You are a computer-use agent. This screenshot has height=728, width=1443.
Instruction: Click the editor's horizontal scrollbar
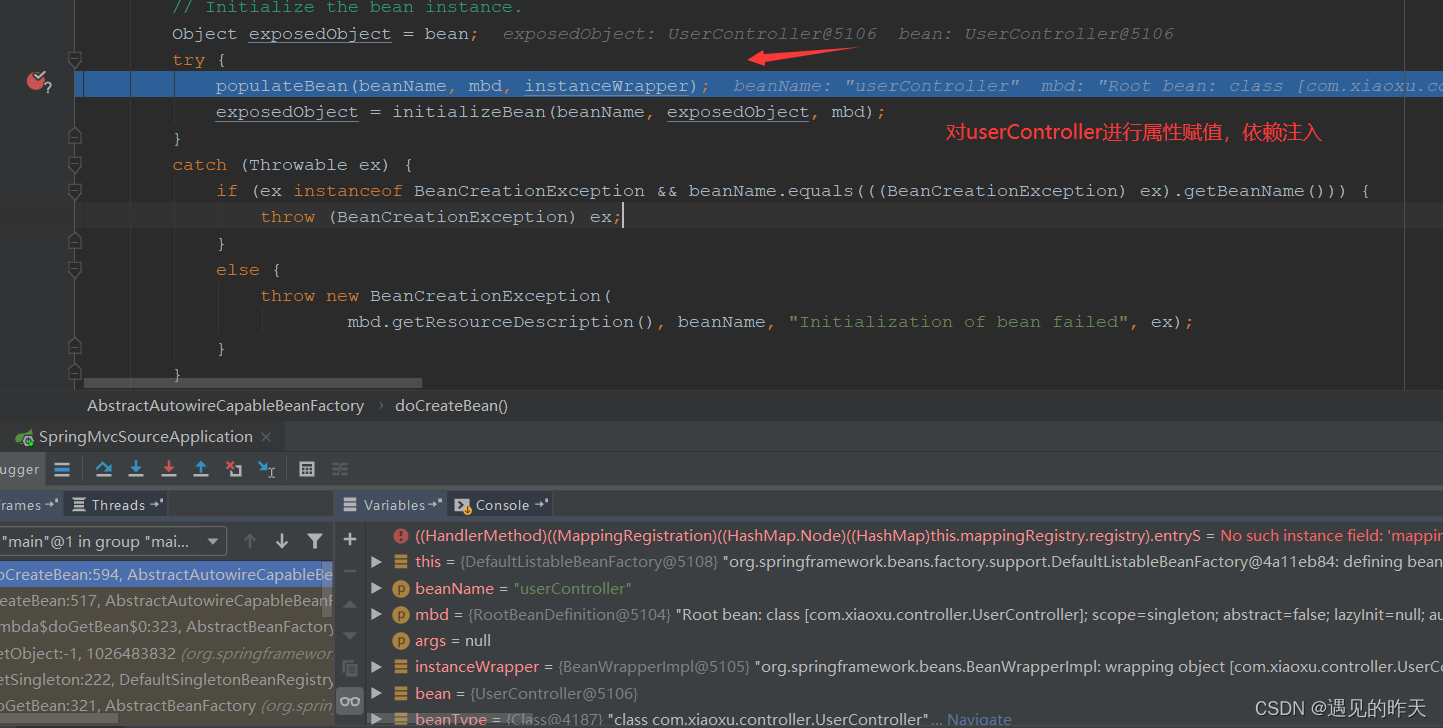point(253,383)
